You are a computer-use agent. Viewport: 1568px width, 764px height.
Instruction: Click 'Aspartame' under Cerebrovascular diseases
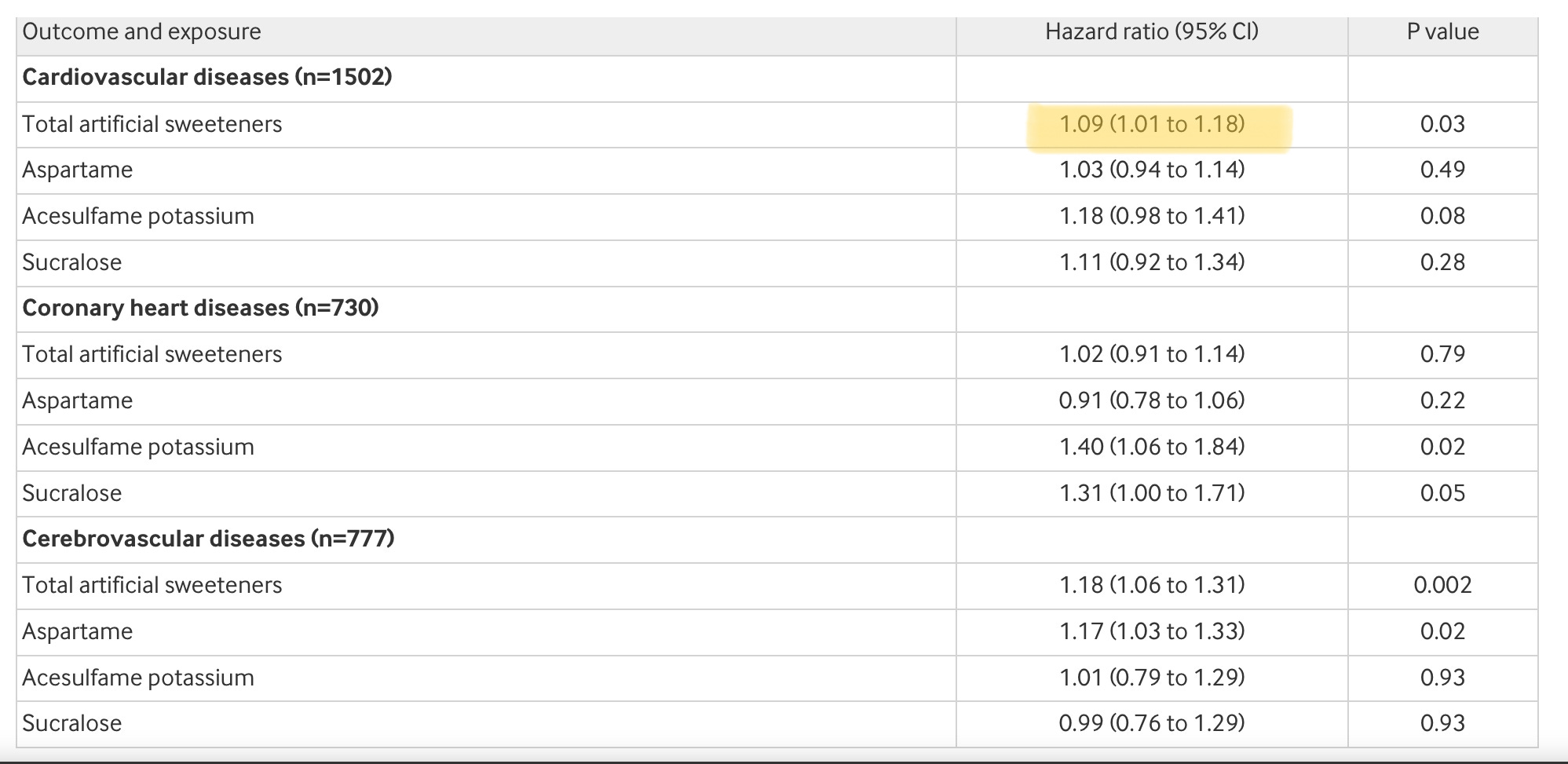[77, 631]
